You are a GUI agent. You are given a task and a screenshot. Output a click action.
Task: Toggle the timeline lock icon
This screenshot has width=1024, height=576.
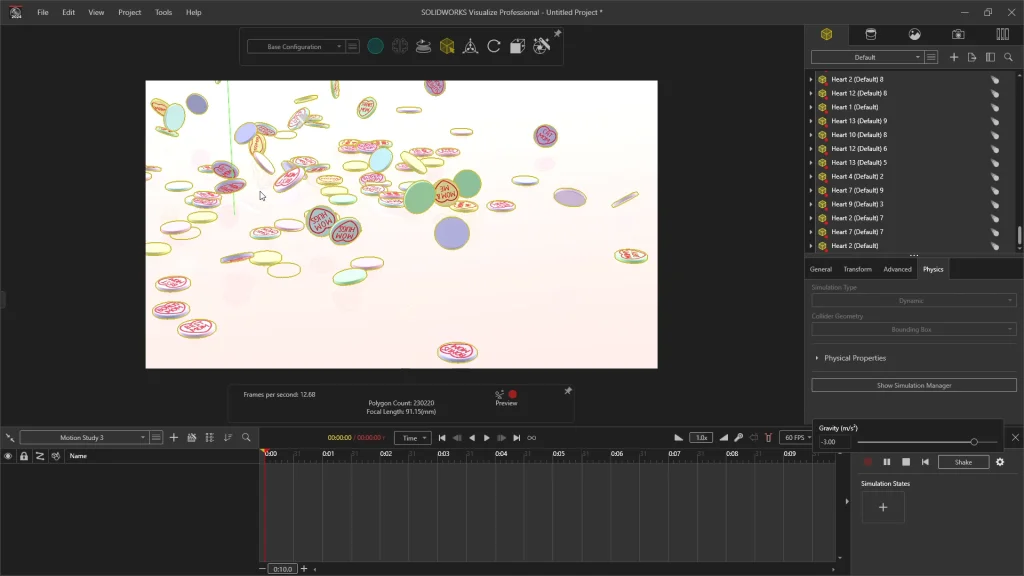tap(24, 456)
